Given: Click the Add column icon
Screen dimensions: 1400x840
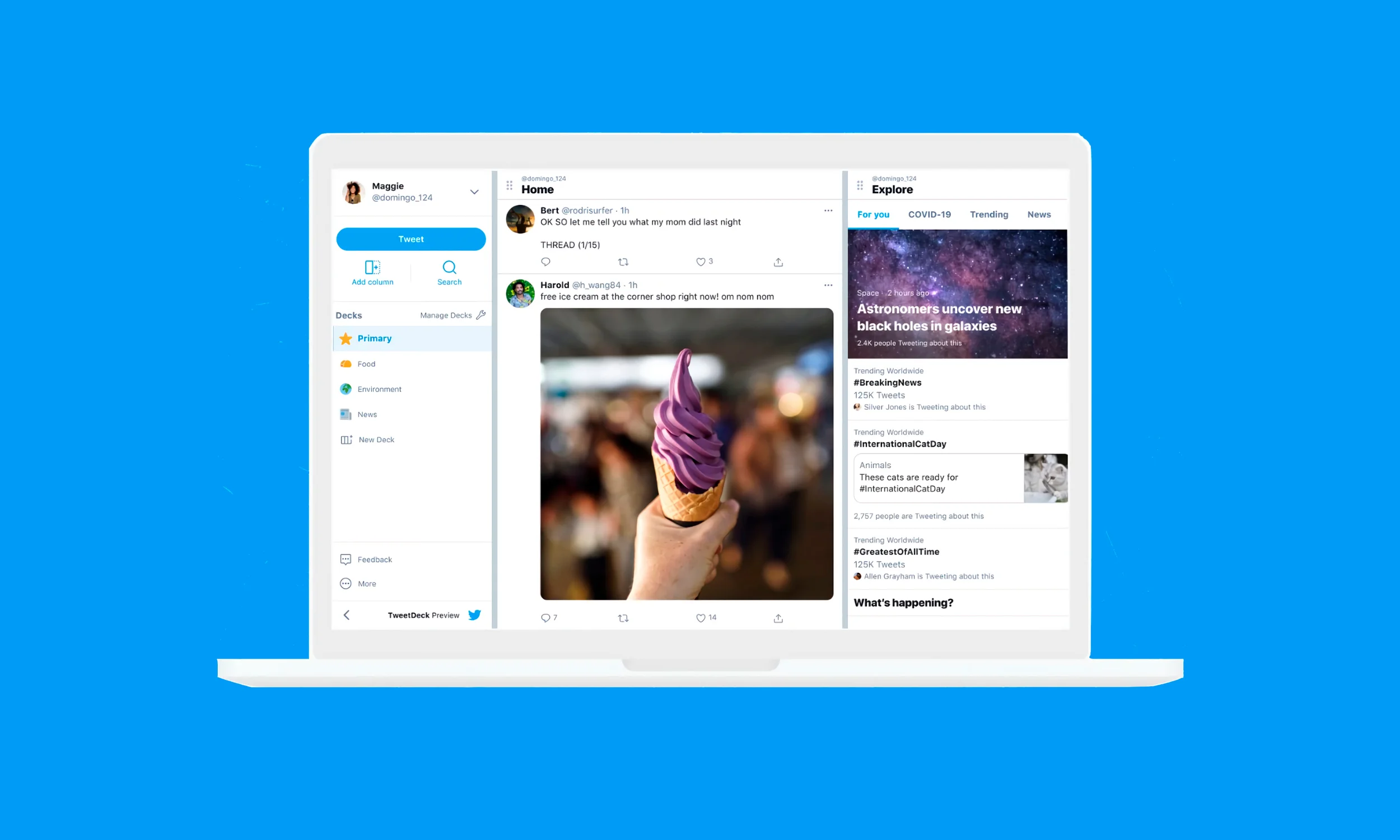Looking at the screenshot, I should tap(372, 267).
